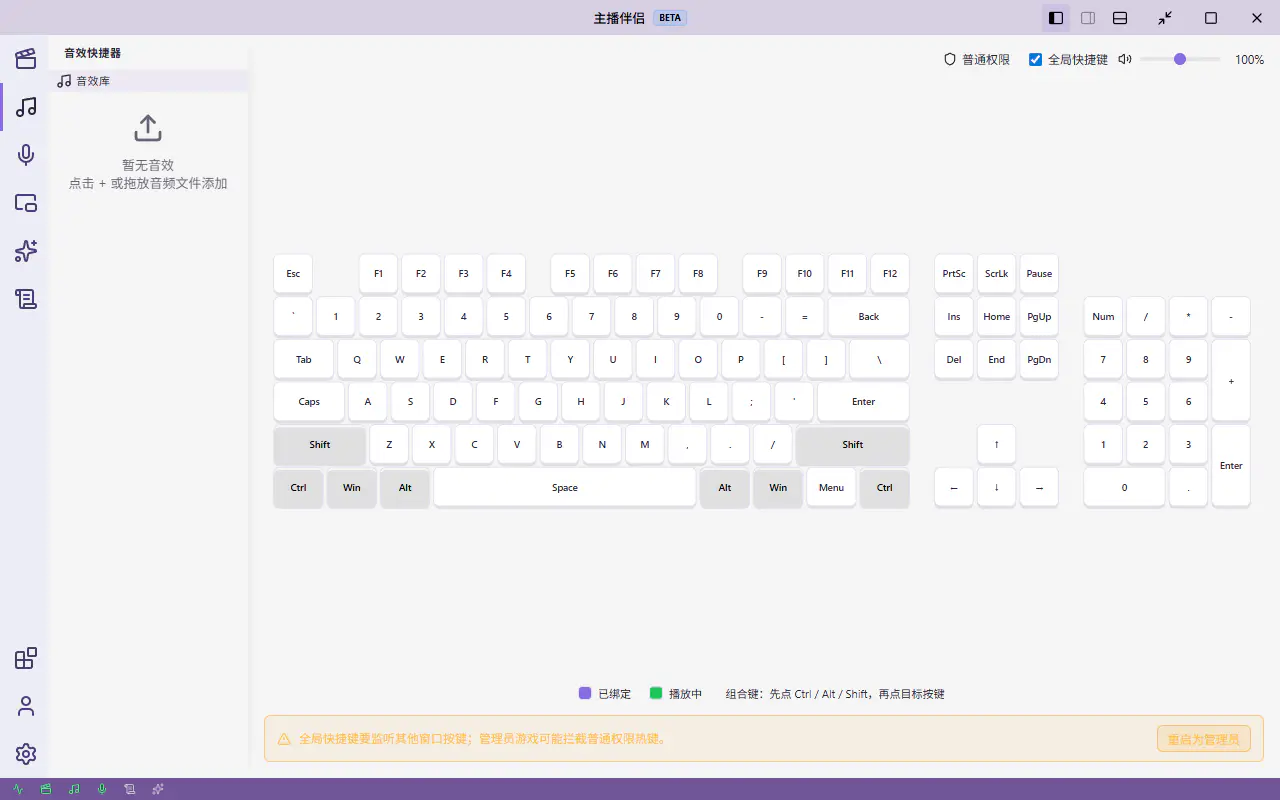Click the upload icon in the empty sound library
The width and height of the screenshot is (1280, 800).
[148, 128]
